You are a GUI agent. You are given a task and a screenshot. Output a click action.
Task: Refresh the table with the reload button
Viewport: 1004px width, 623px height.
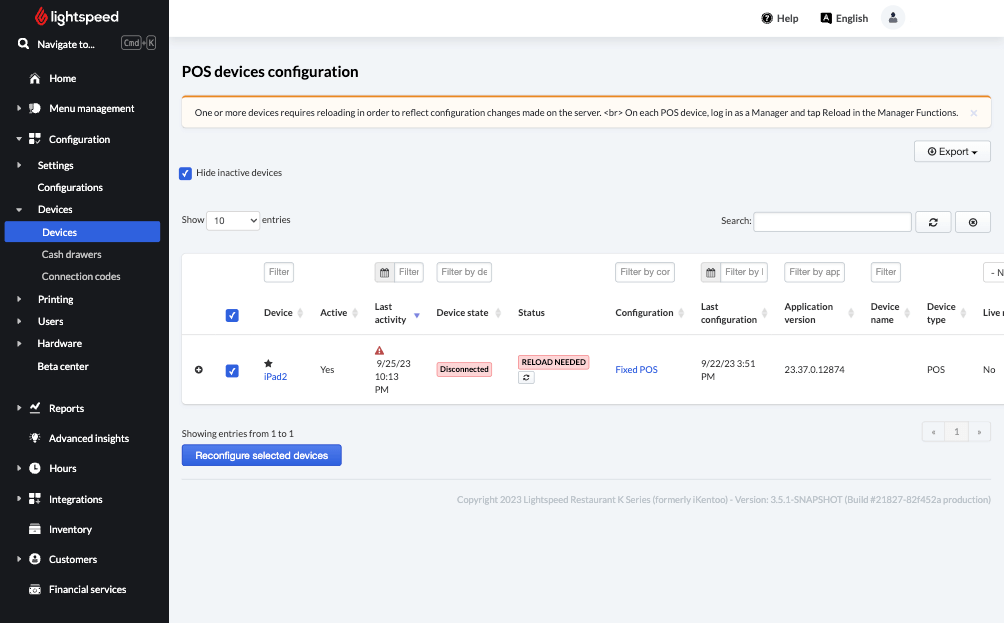click(x=933, y=222)
